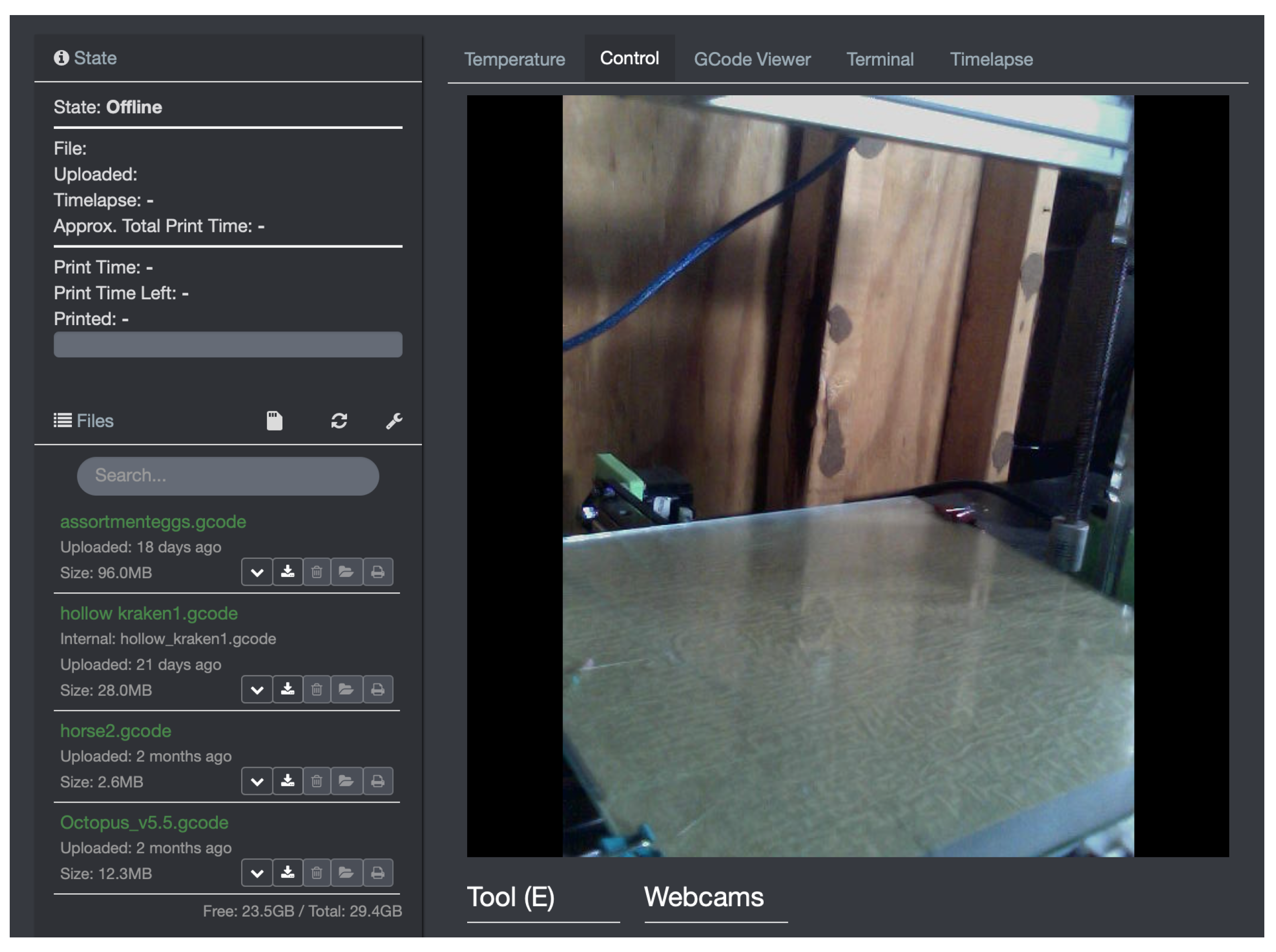The width and height of the screenshot is (1276, 952).
Task: Focus the file Search field
Action: pyautogui.click(x=227, y=475)
